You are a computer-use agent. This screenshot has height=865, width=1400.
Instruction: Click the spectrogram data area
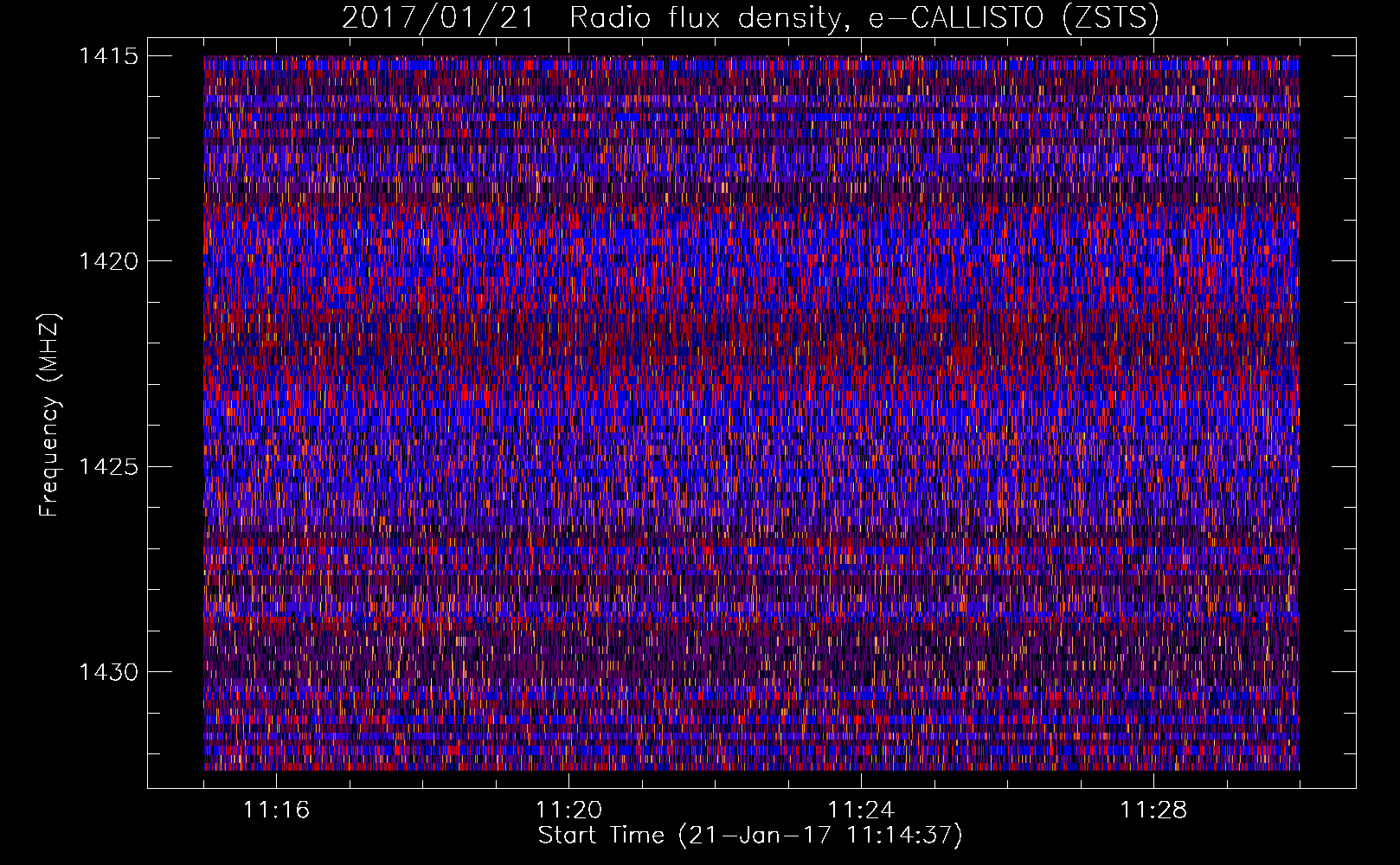751,413
